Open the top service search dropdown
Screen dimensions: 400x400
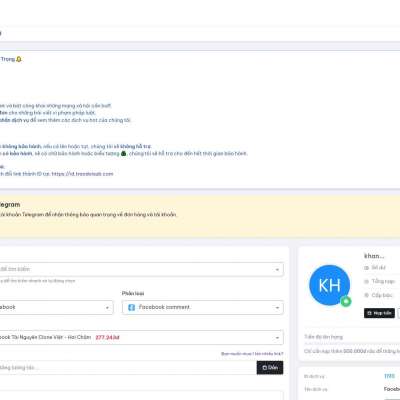tap(142, 269)
